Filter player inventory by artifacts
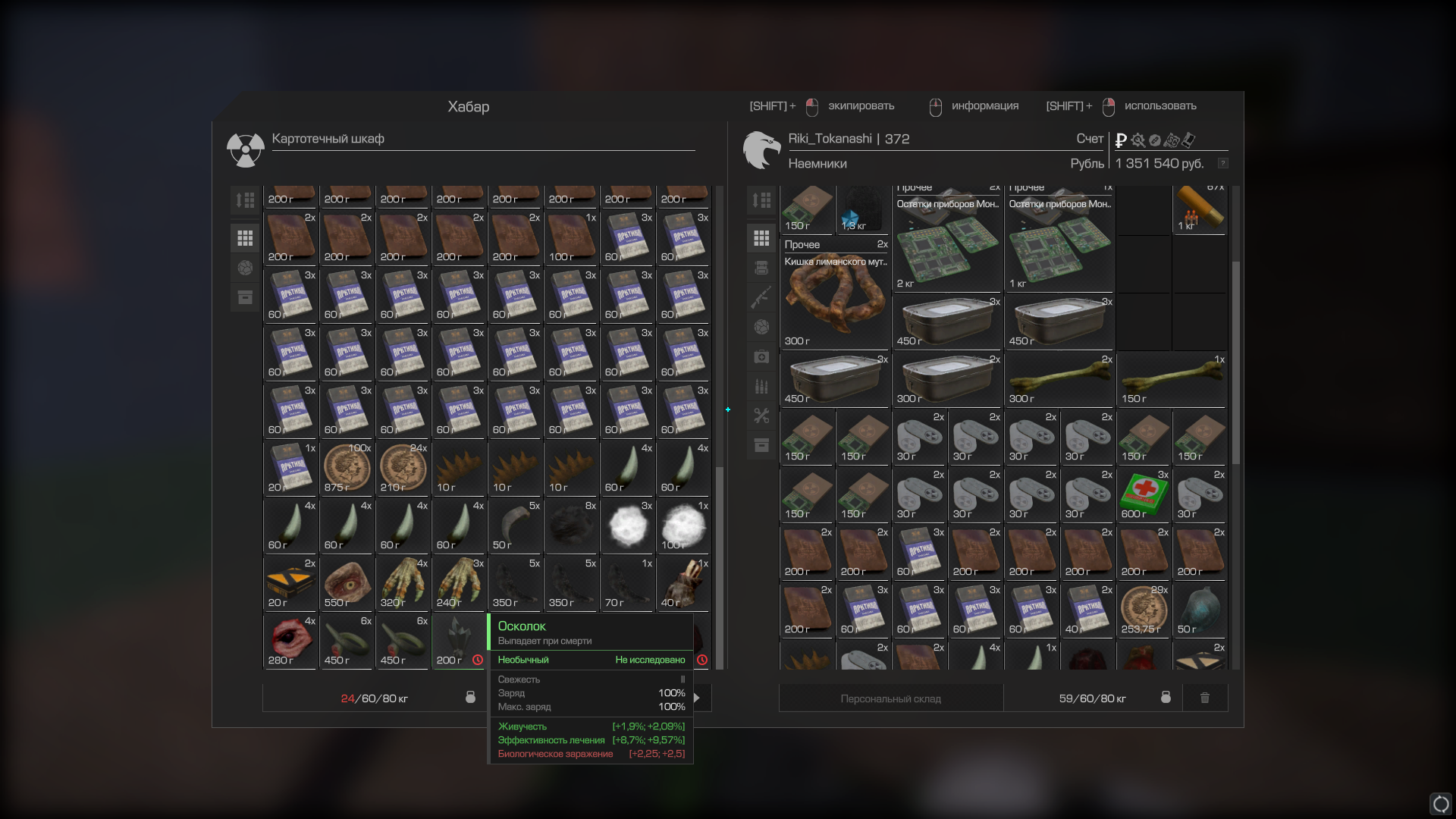This screenshot has height=819, width=1456. pyautogui.click(x=761, y=327)
